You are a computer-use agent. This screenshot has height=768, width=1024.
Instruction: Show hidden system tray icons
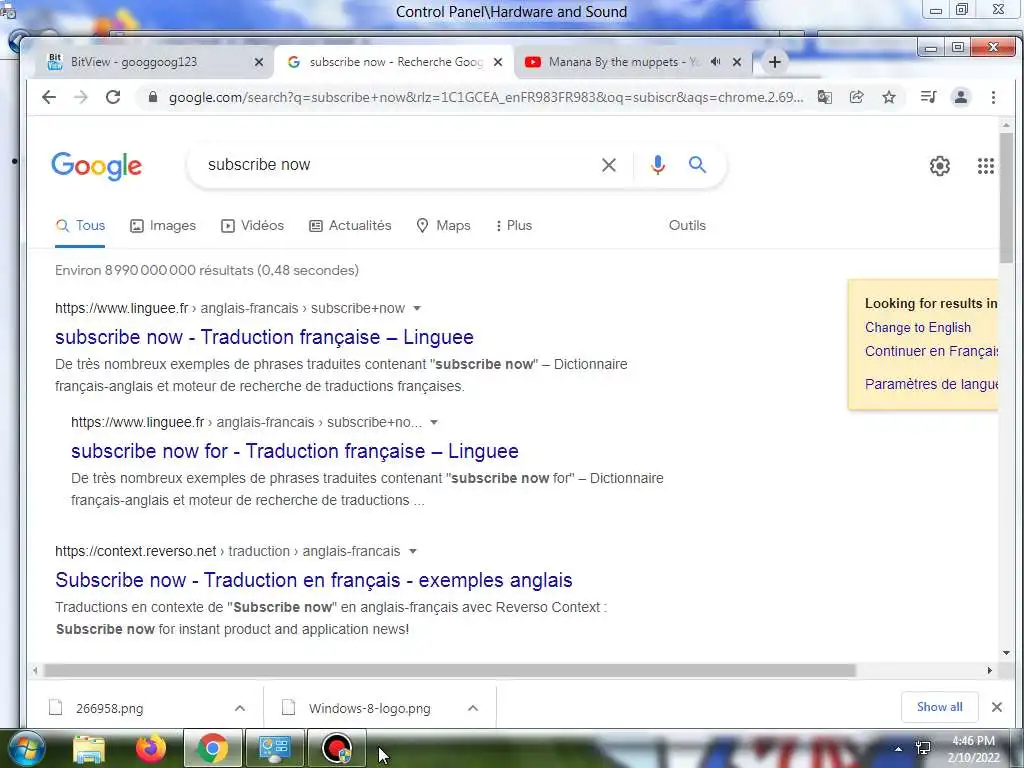pos(899,749)
